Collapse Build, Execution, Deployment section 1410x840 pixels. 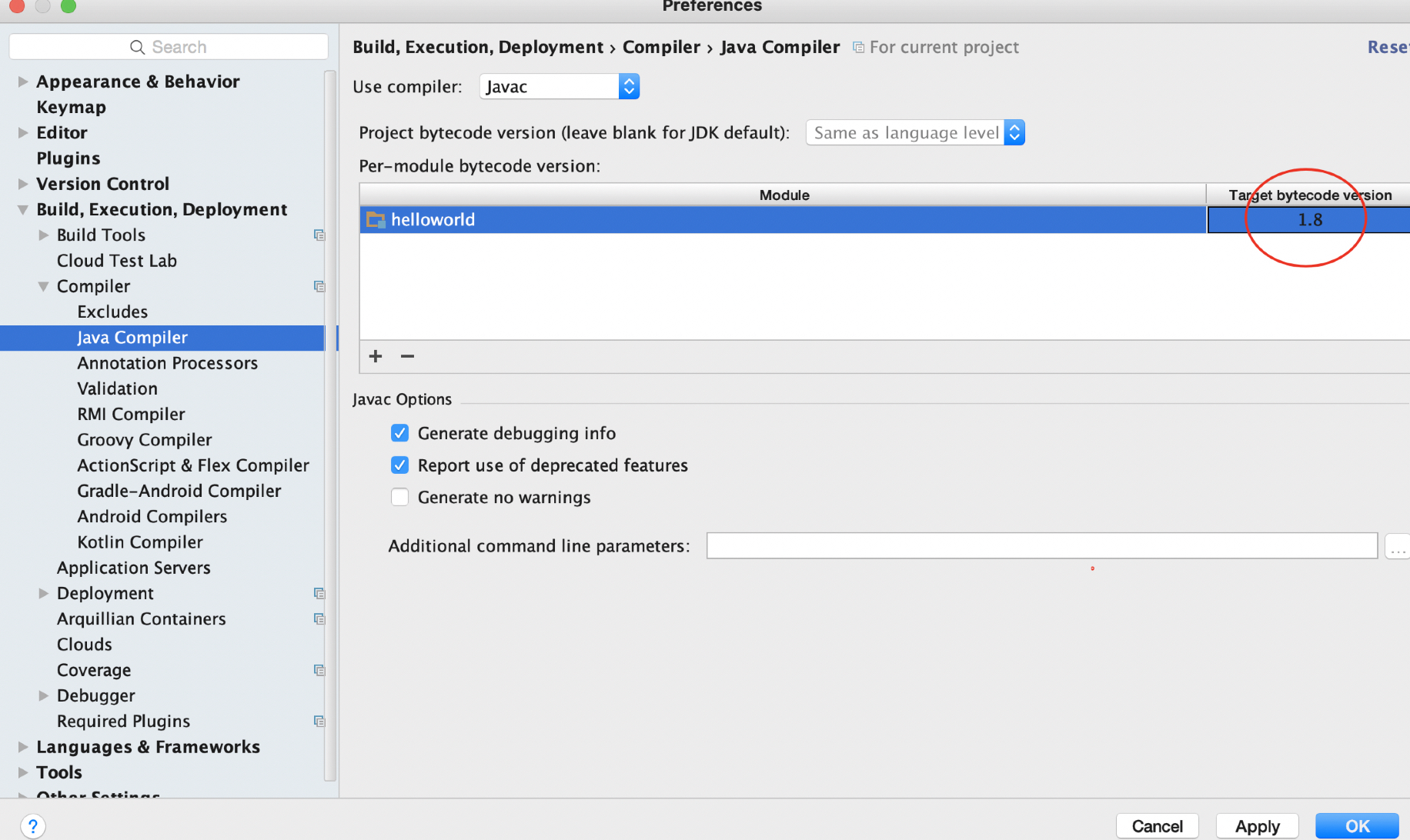pos(23,210)
